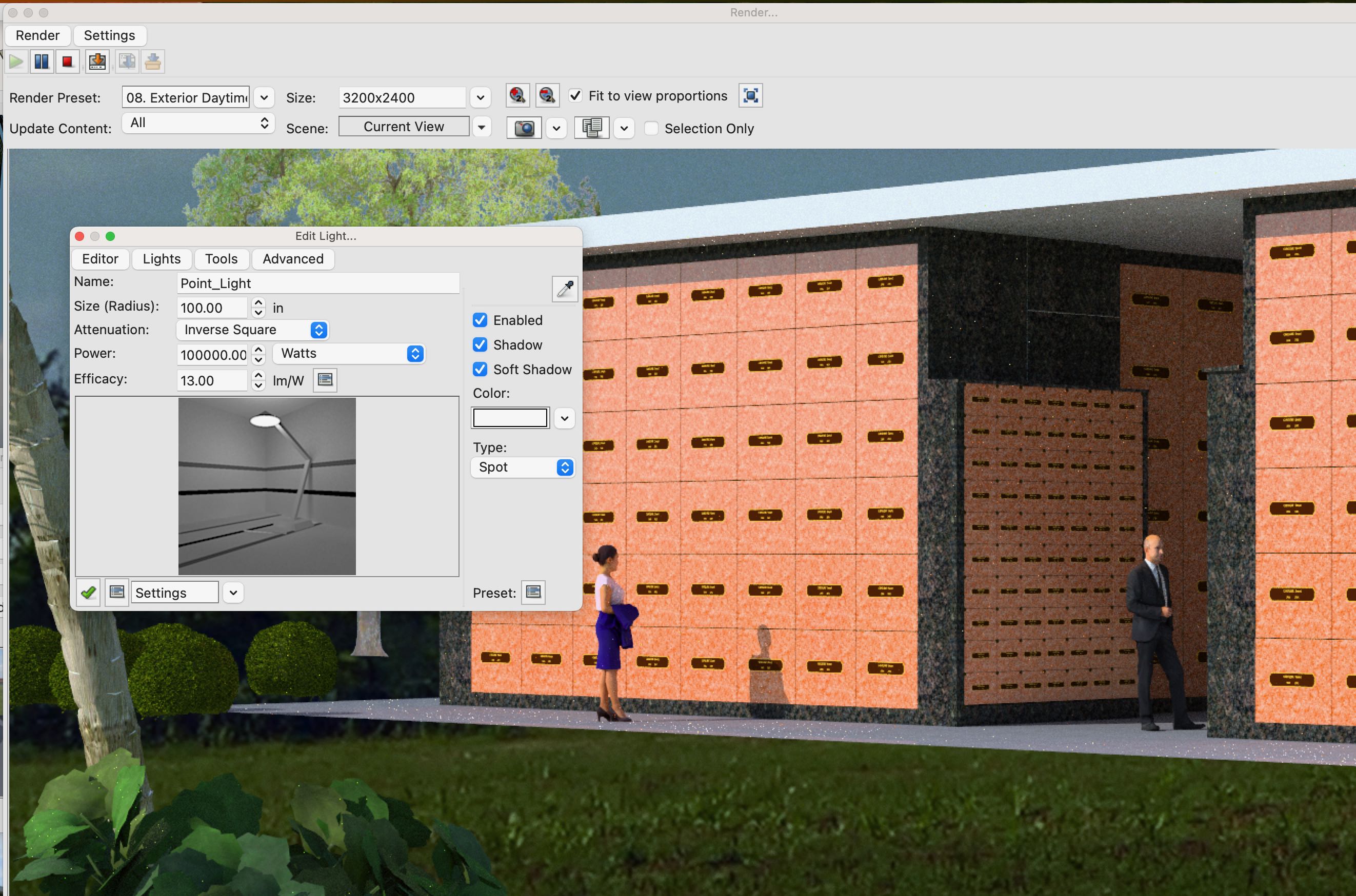Expand the Size dropdown arrow
Screen dimensions: 1356x896
[481, 98]
